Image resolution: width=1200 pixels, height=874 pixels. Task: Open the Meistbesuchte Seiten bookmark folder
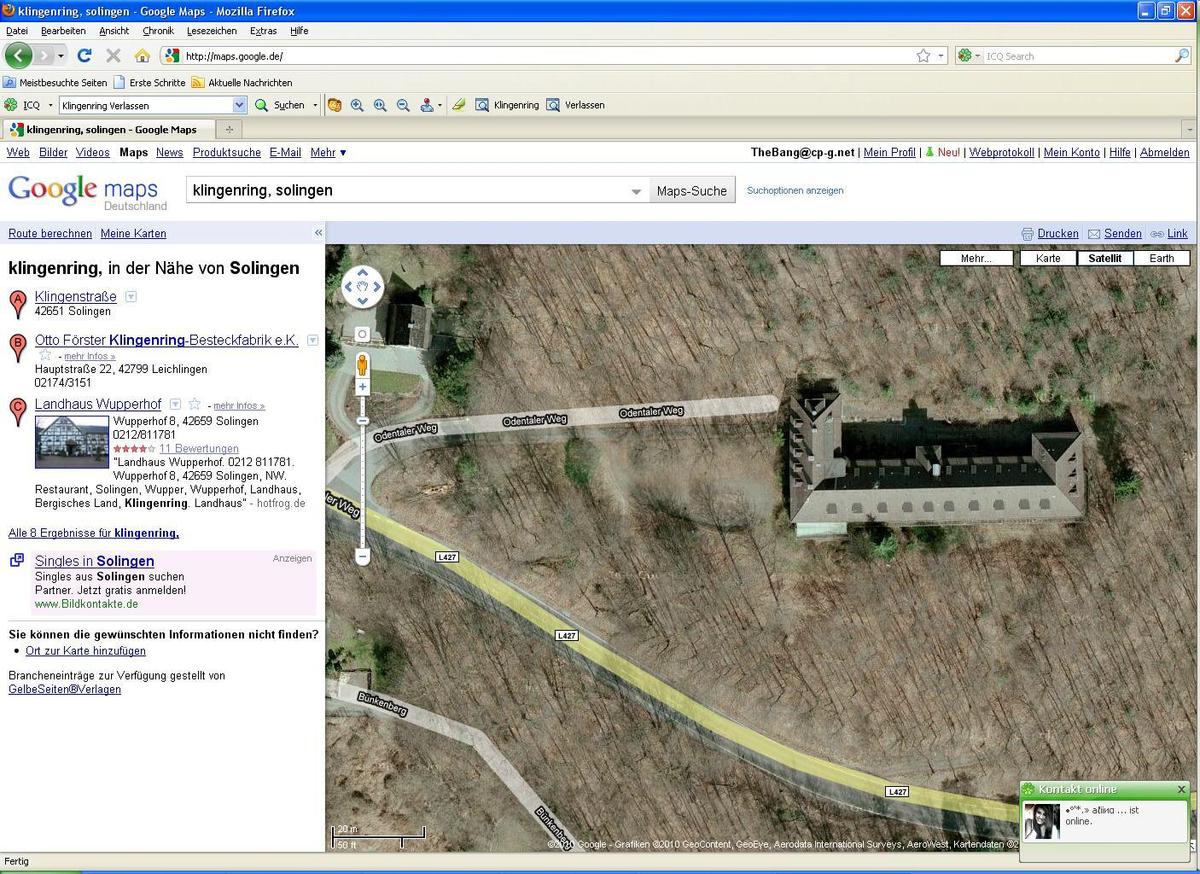(x=55, y=83)
